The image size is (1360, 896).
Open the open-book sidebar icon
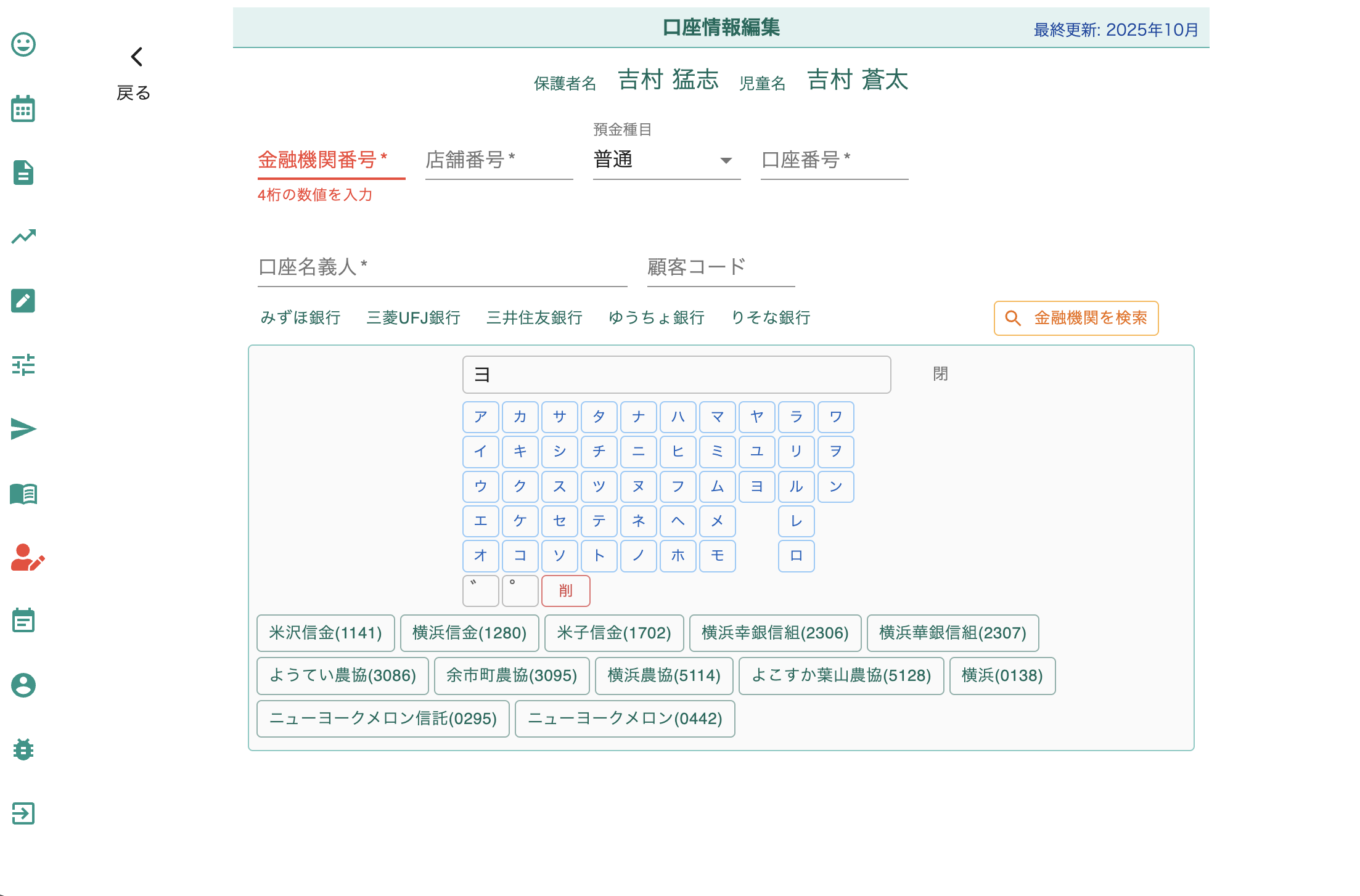coord(23,494)
